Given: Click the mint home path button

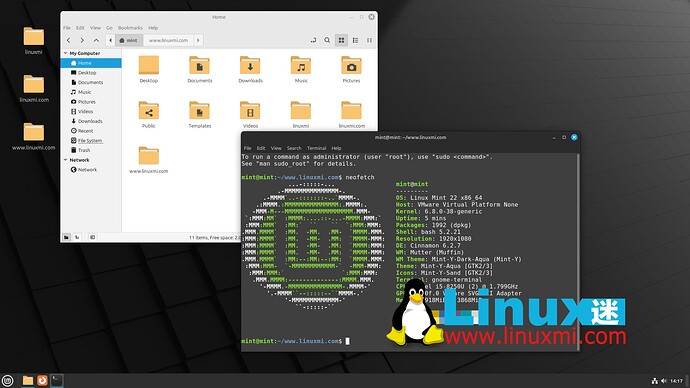Looking at the screenshot, I should click(x=129, y=40).
